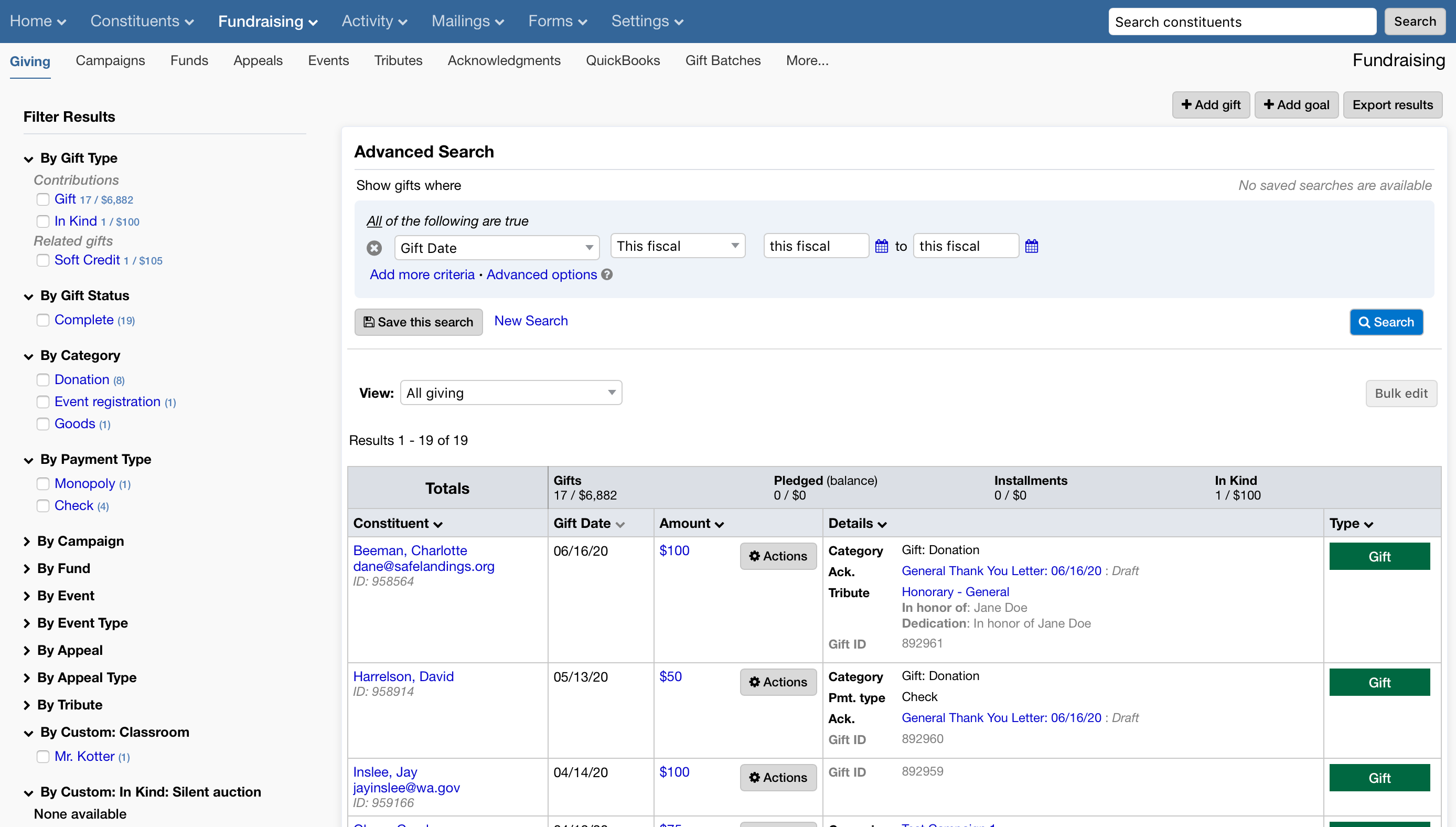Open the start date calendar picker

pyautogui.click(x=881, y=247)
